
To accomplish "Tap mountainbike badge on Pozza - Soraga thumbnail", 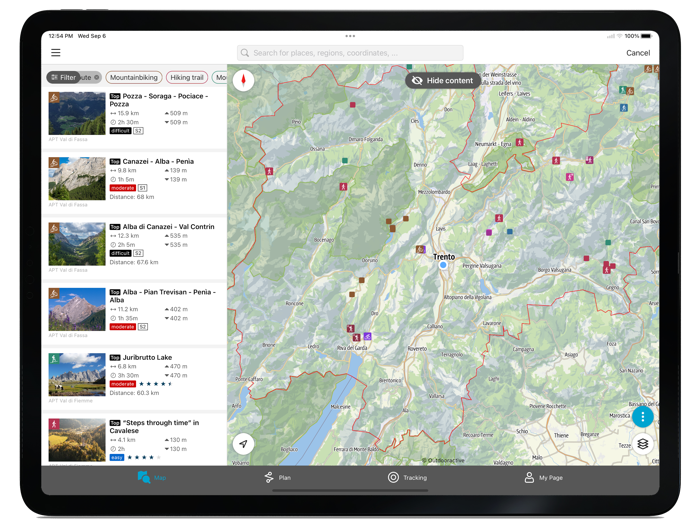I will [54, 97].
